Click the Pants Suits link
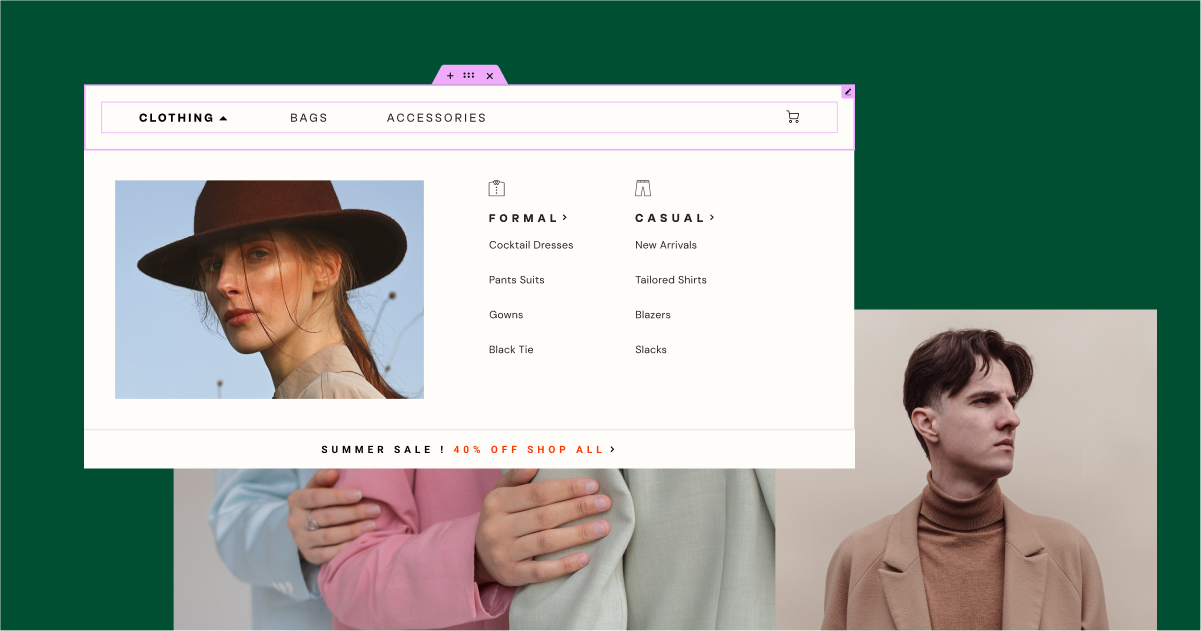Screen dimensions: 1201x631 tap(517, 280)
